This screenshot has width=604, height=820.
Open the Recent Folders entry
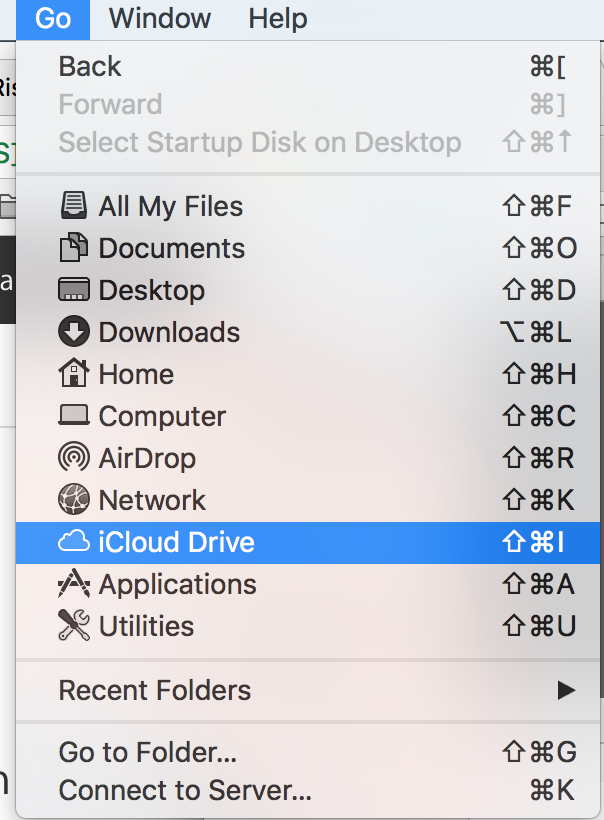point(155,690)
